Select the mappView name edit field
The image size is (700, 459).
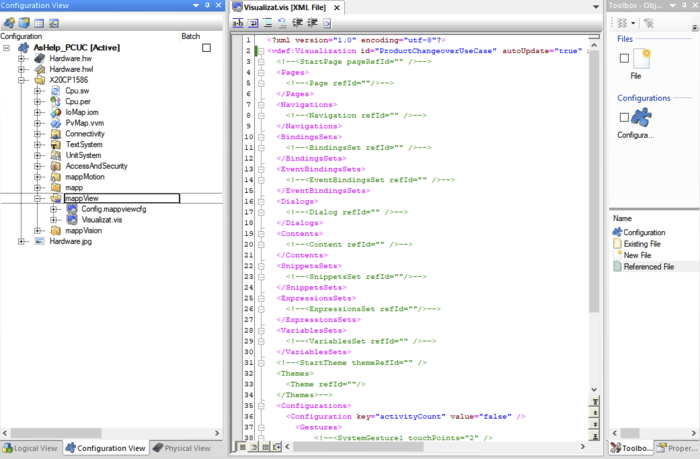pyautogui.click(x=122, y=198)
